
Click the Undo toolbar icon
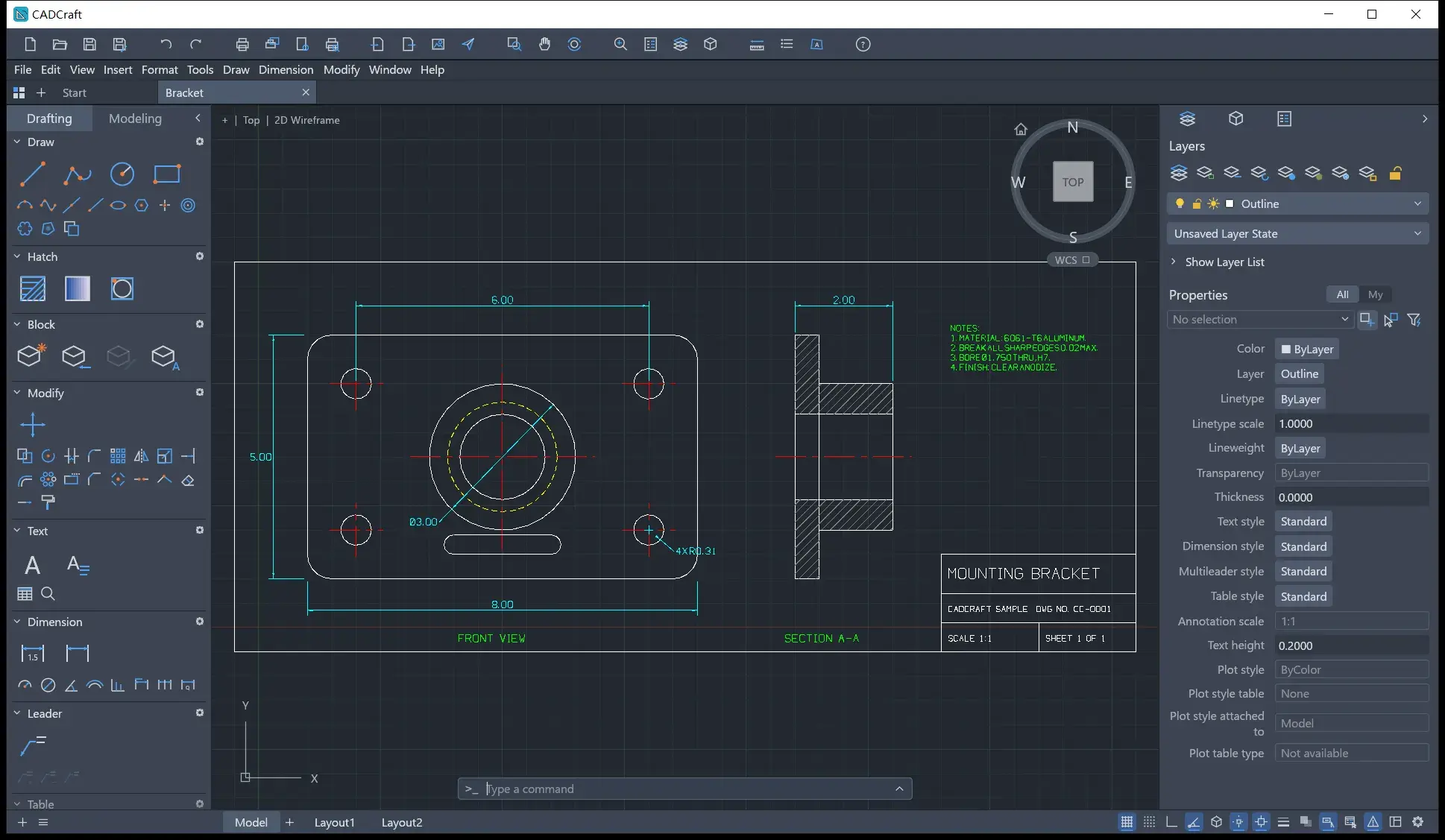pyautogui.click(x=166, y=45)
